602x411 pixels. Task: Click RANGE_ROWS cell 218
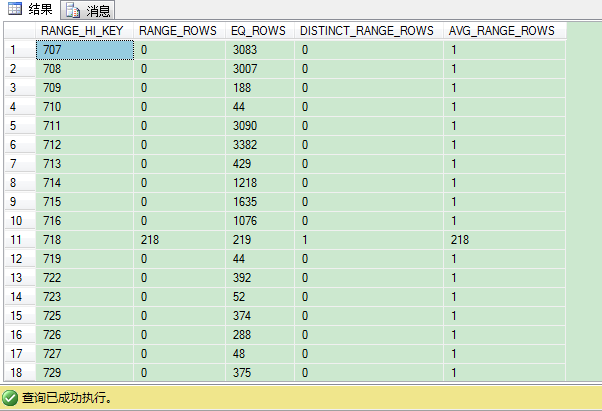(179, 240)
